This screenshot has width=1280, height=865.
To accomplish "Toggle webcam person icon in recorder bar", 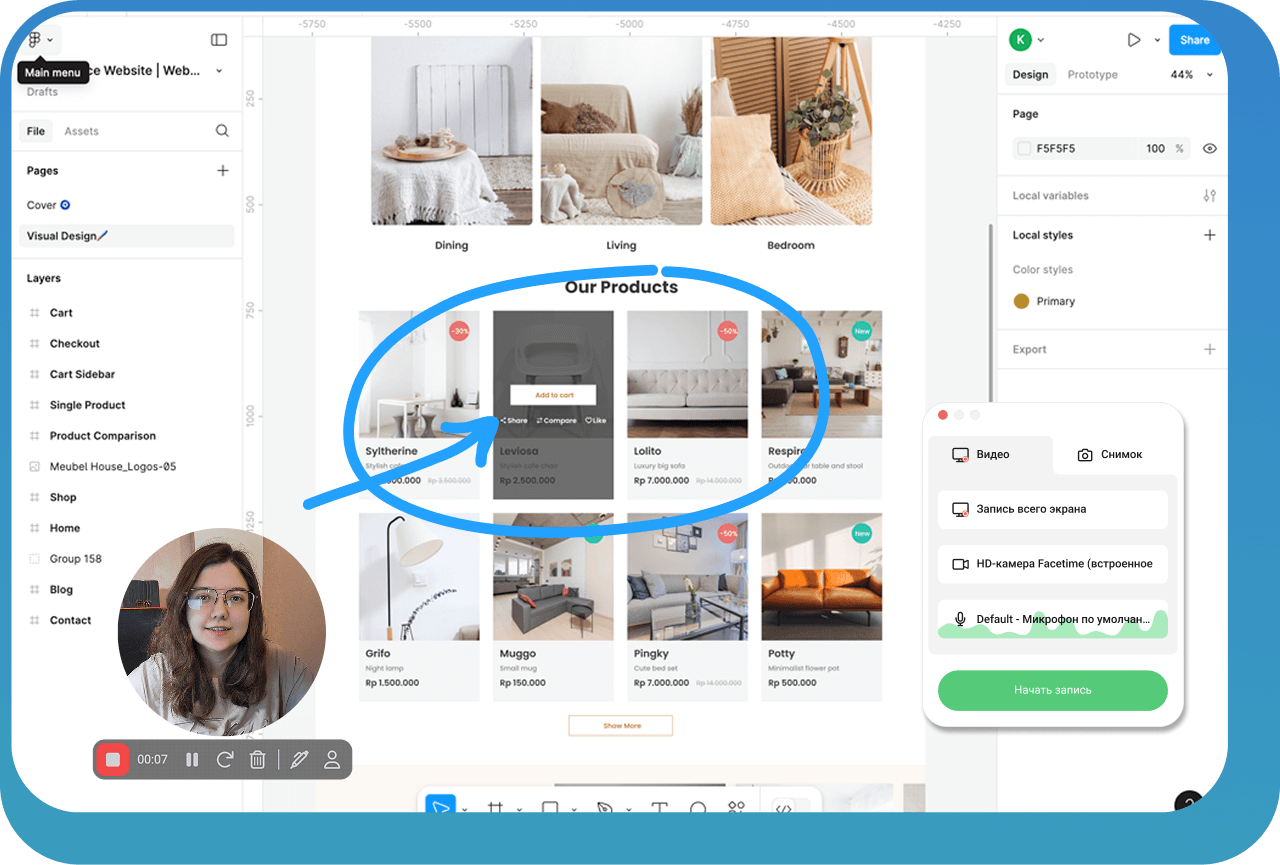I will [332, 760].
